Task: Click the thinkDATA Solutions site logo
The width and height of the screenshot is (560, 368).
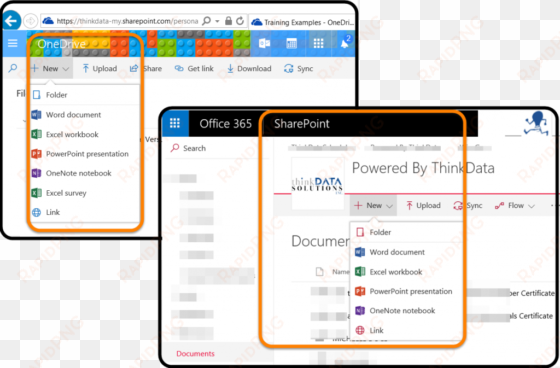Action: point(317,183)
